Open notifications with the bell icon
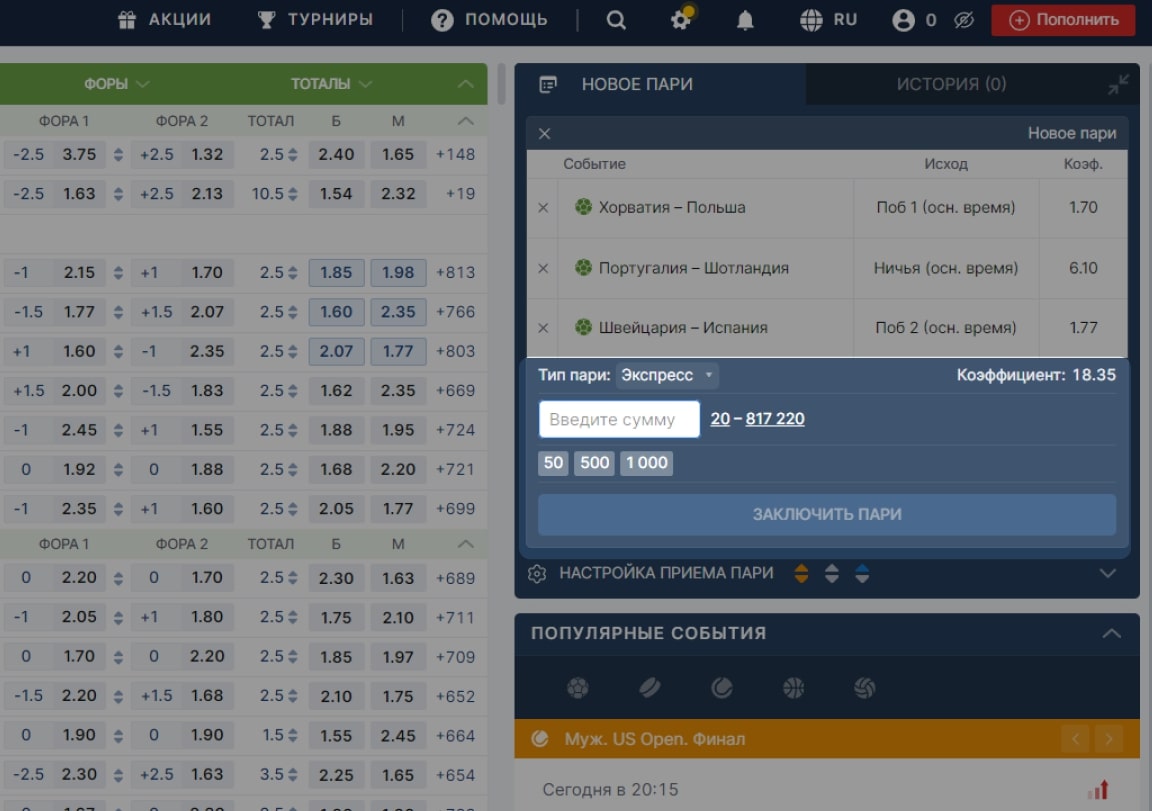The image size is (1152, 811). click(x=745, y=20)
